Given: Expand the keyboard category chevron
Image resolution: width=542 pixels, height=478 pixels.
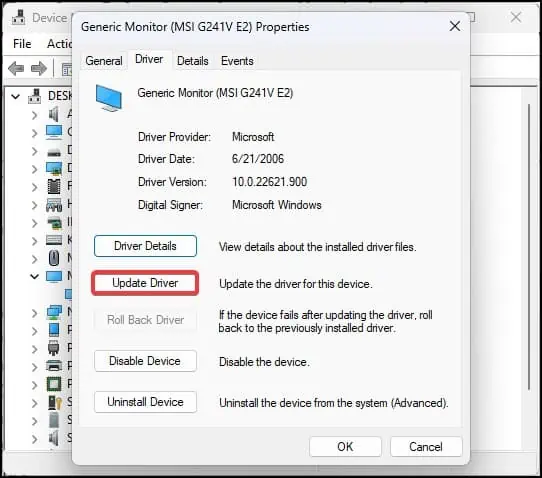Looking at the screenshot, I should [34, 240].
